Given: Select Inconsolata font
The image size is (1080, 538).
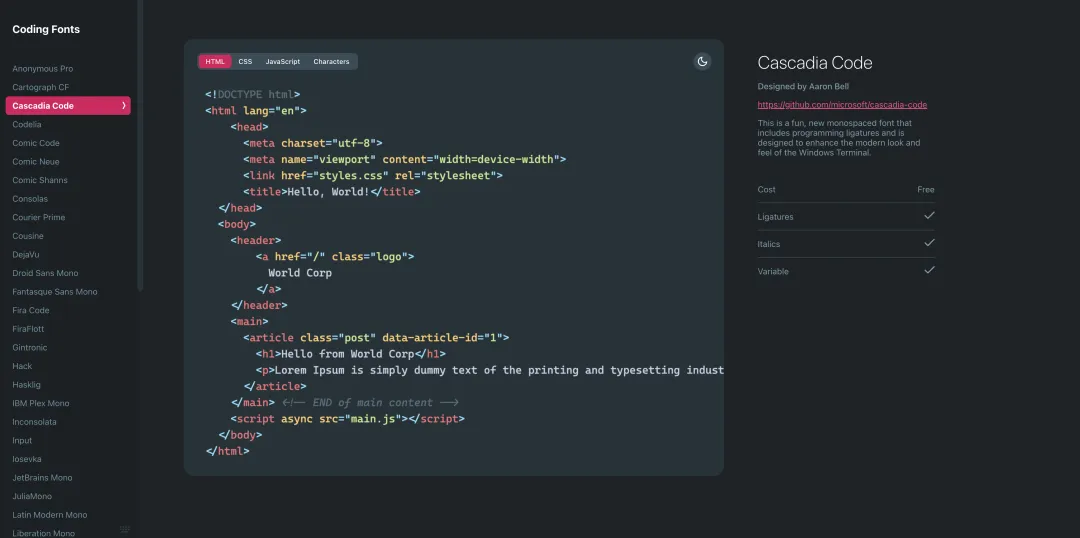Looking at the screenshot, I should 34,422.
